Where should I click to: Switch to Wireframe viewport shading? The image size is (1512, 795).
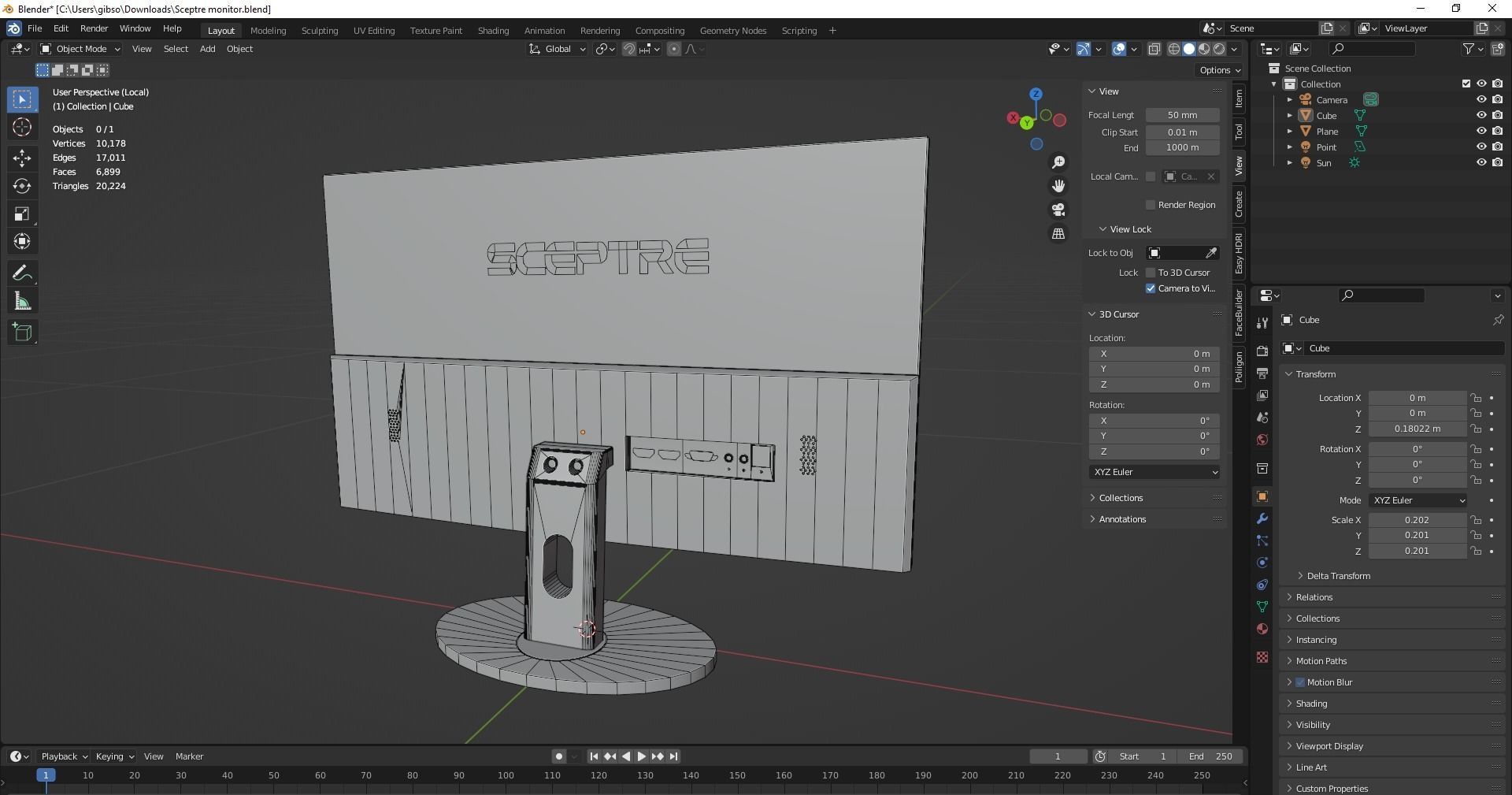1173,49
